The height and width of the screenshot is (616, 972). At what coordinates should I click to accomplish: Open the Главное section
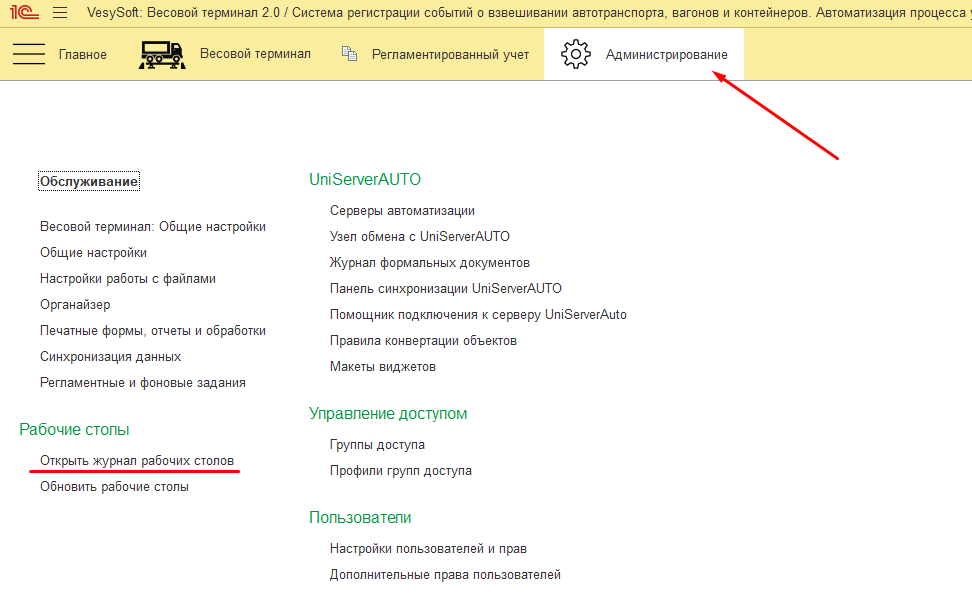tap(83, 55)
